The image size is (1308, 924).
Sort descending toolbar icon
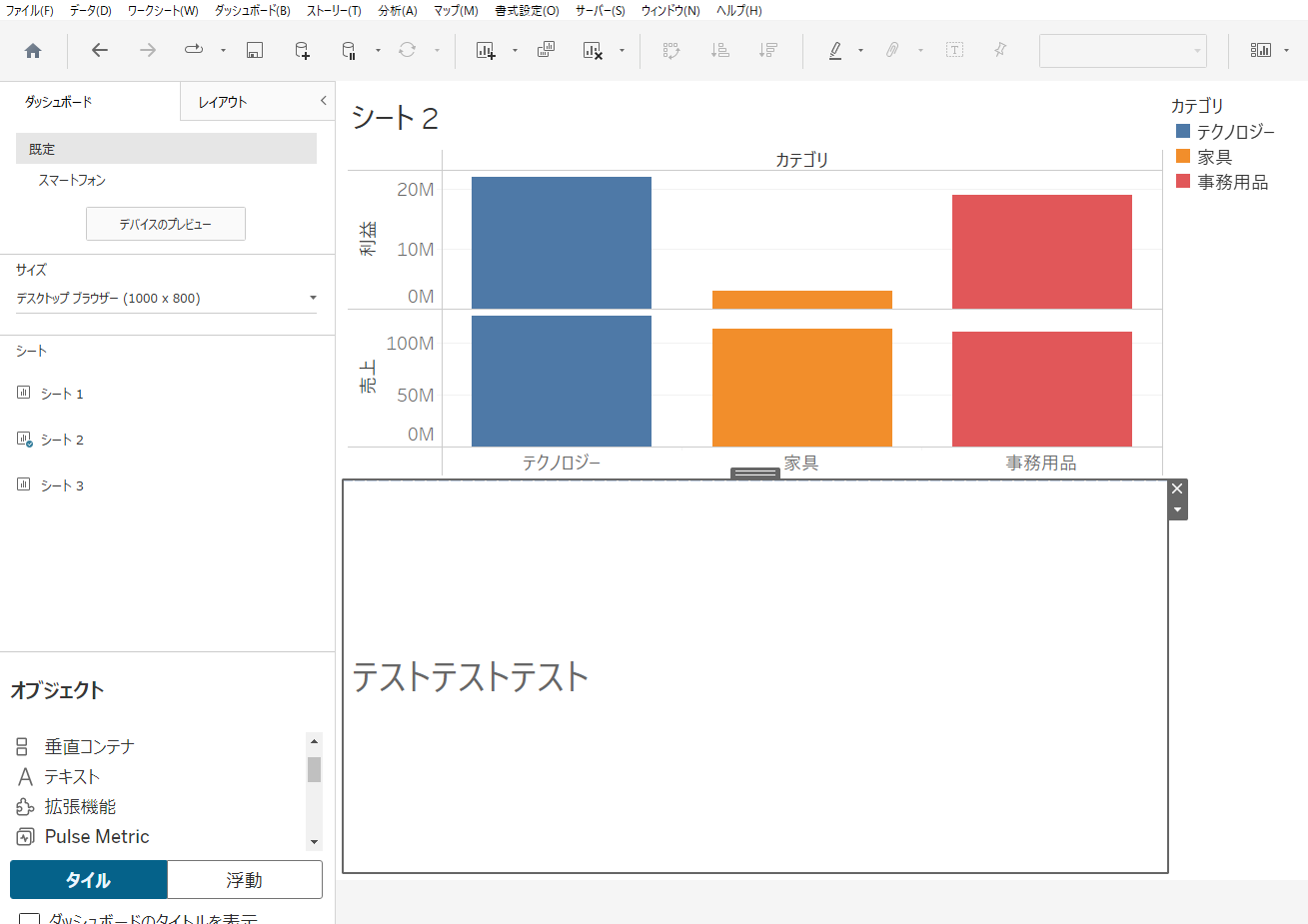[767, 50]
